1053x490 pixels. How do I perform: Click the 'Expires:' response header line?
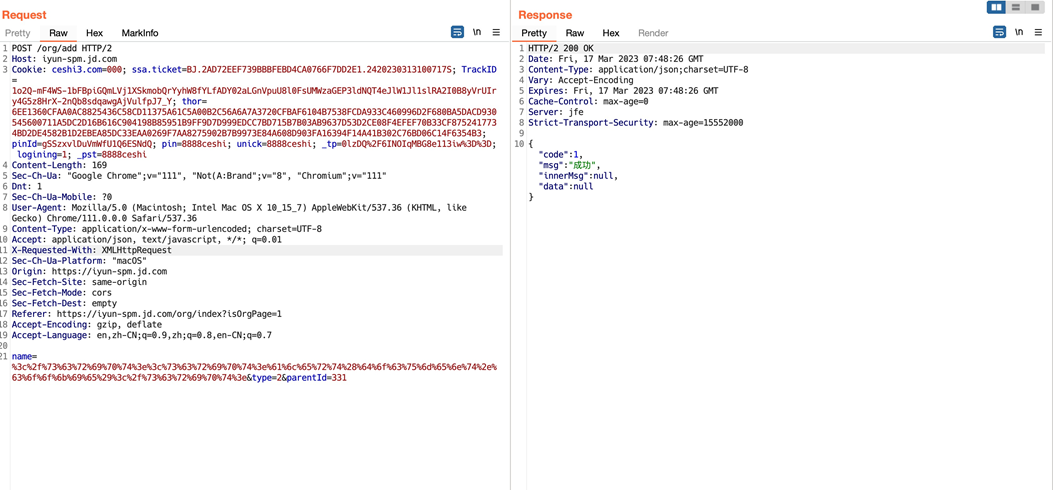click(623, 91)
